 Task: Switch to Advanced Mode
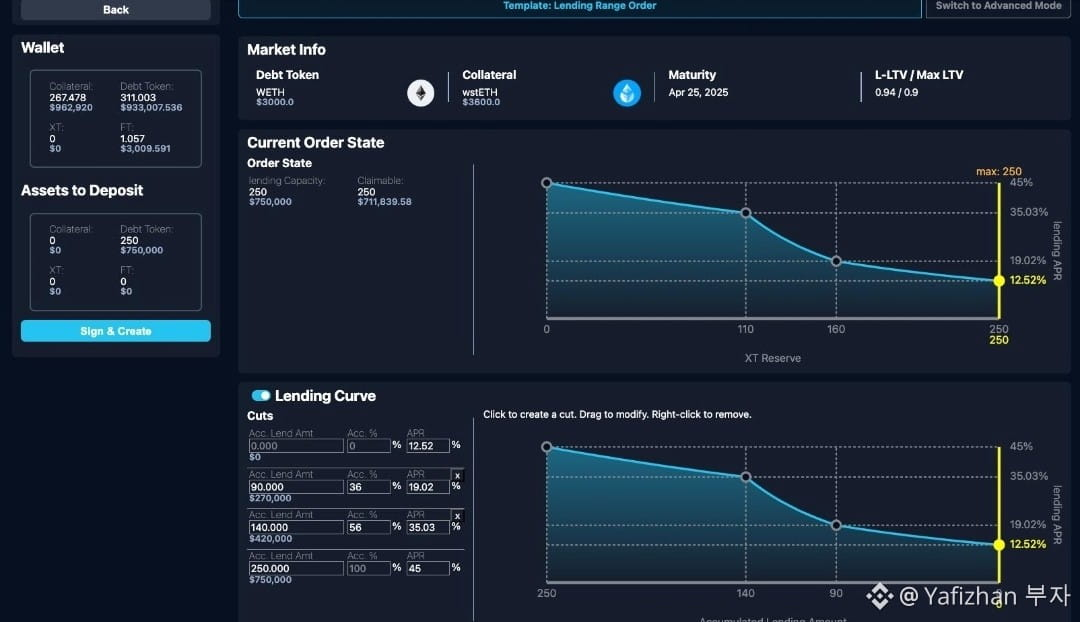[998, 6]
